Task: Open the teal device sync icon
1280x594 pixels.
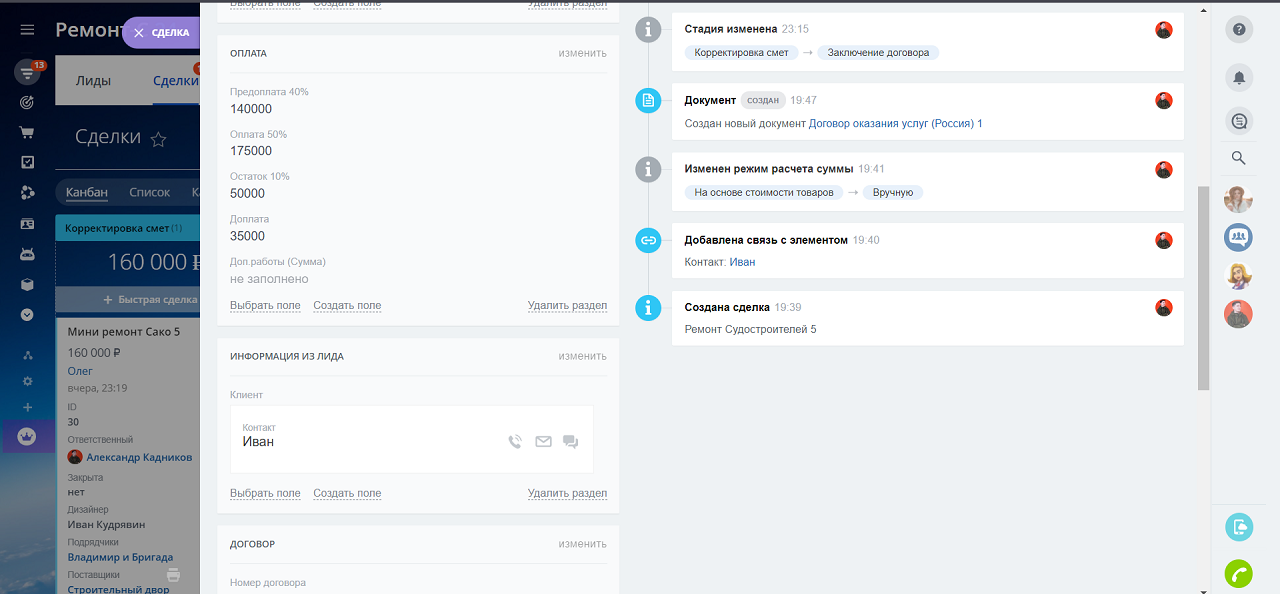Action: click(x=1239, y=526)
